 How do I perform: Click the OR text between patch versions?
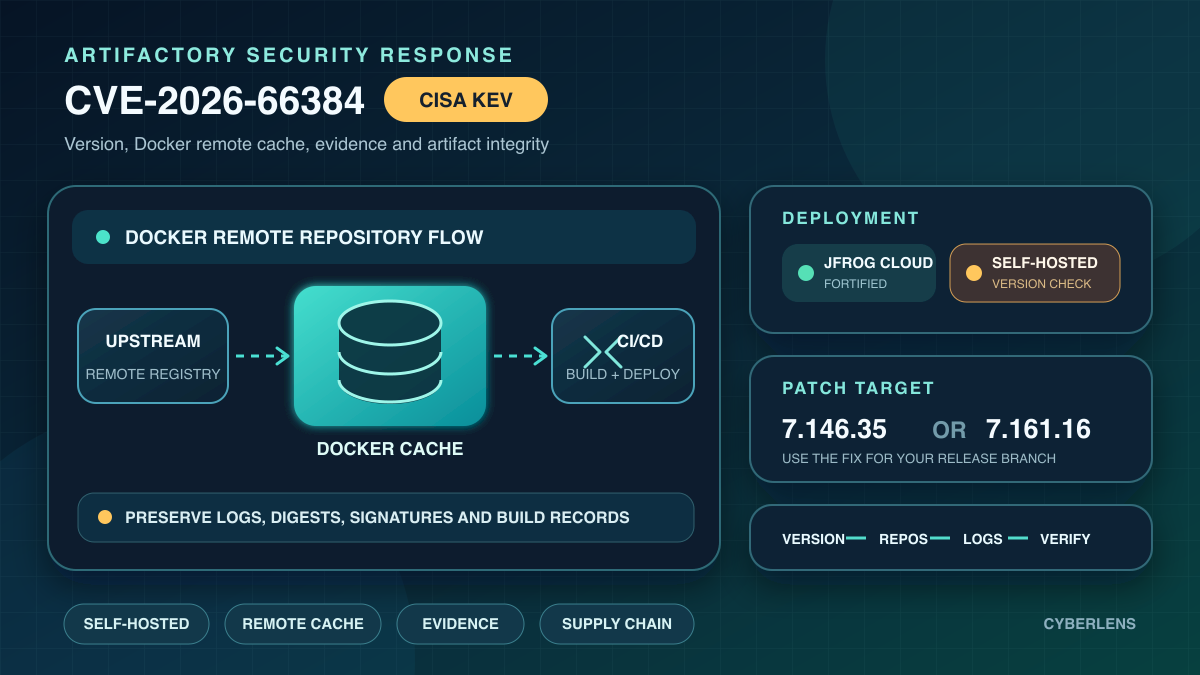pos(949,430)
